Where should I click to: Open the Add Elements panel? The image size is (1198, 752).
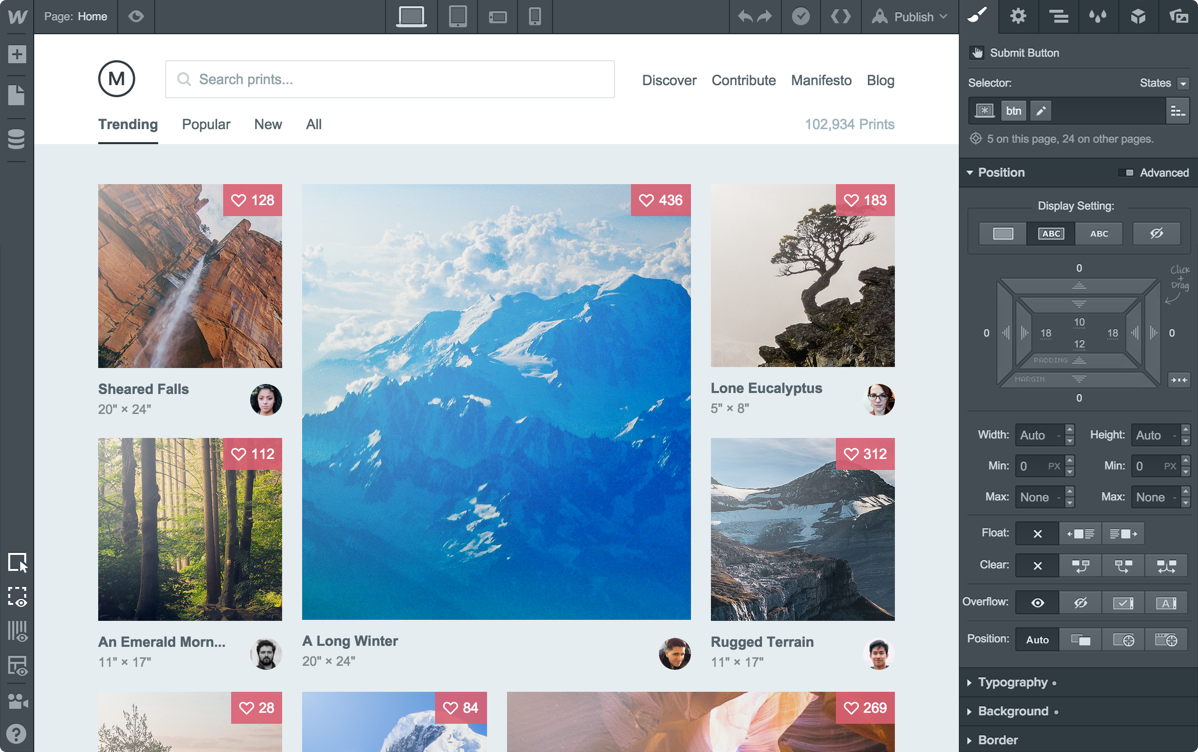(x=16, y=55)
